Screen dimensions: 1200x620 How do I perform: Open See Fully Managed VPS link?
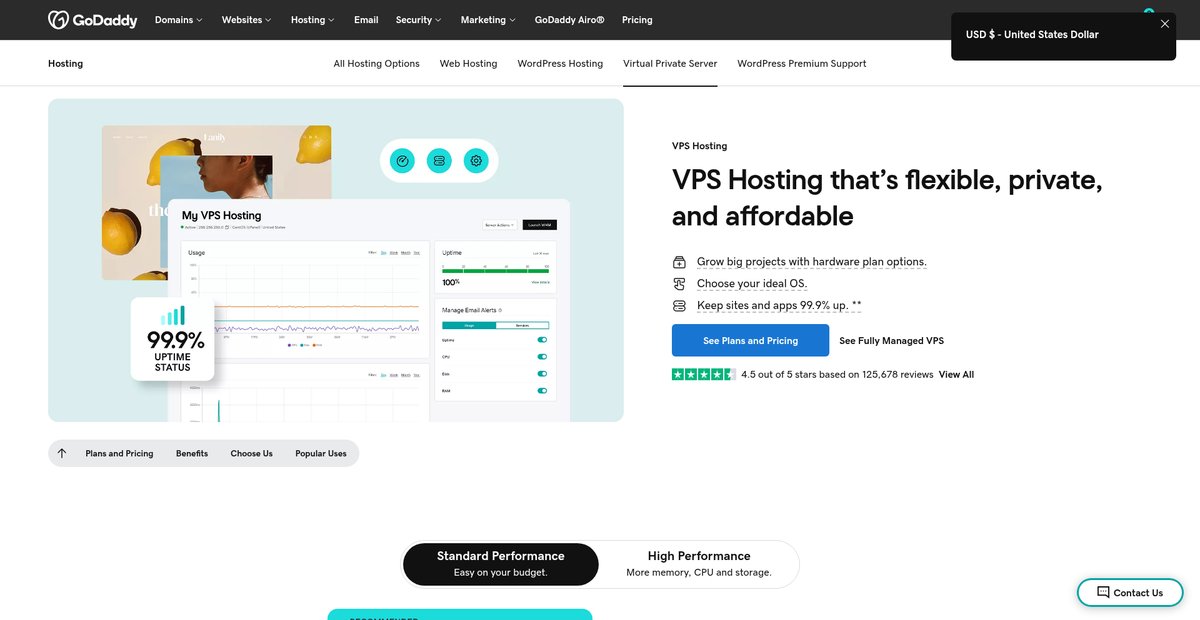[891, 341]
